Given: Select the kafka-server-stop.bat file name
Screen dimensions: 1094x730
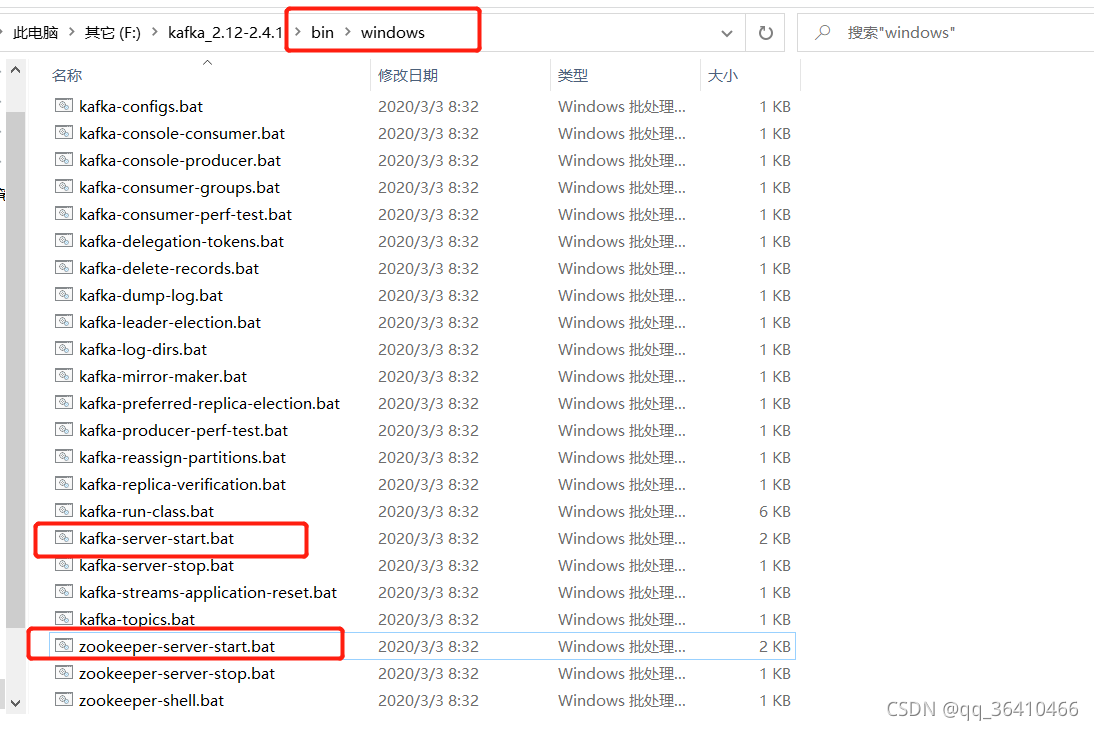Looking at the screenshot, I should point(156,565).
